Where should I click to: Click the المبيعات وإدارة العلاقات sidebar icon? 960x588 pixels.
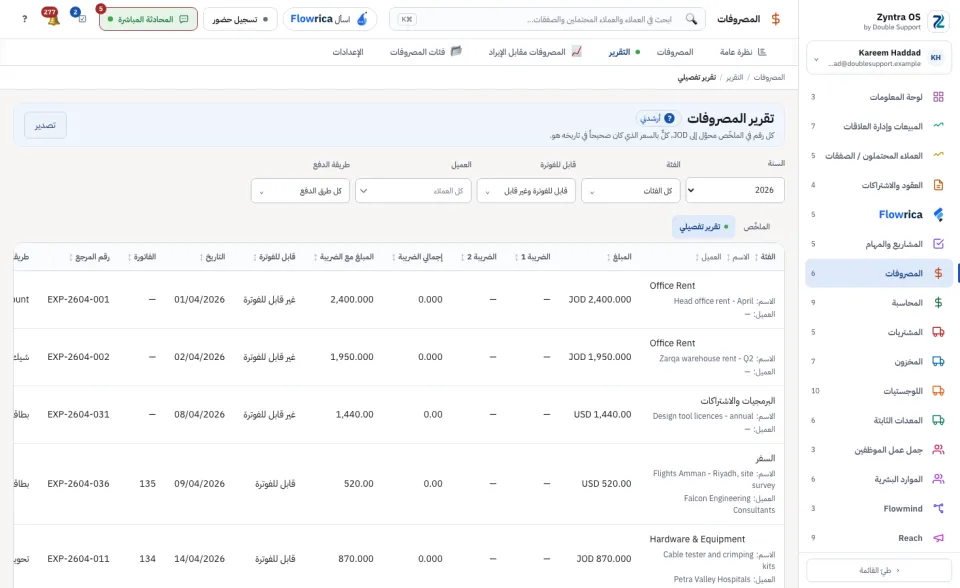click(x=938, y=126)
